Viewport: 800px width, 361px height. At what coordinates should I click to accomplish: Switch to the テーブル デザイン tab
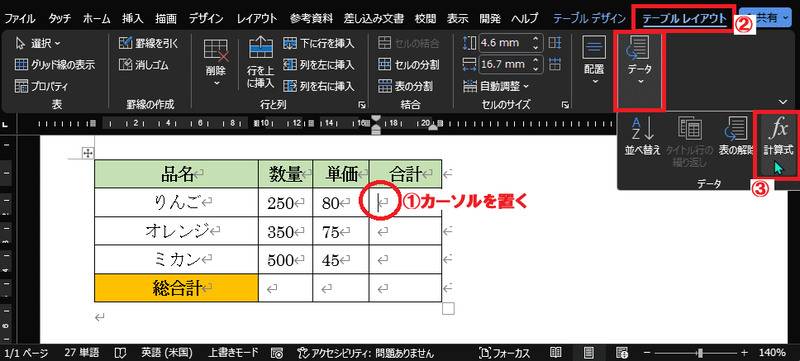pyautogui.click(x=589, y=19)
